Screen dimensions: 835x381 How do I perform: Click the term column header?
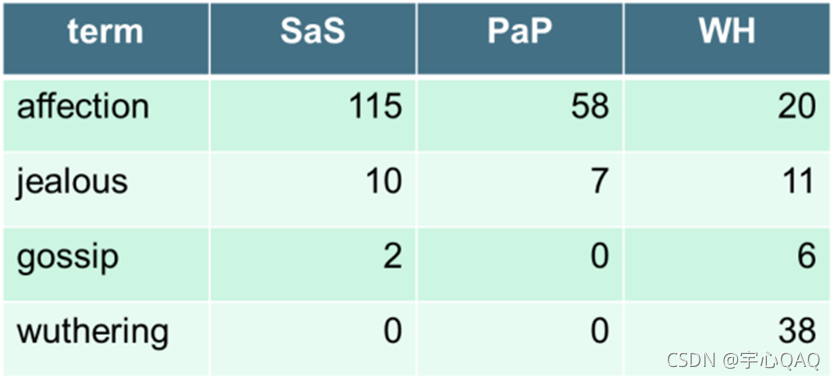tap(105, 38)
